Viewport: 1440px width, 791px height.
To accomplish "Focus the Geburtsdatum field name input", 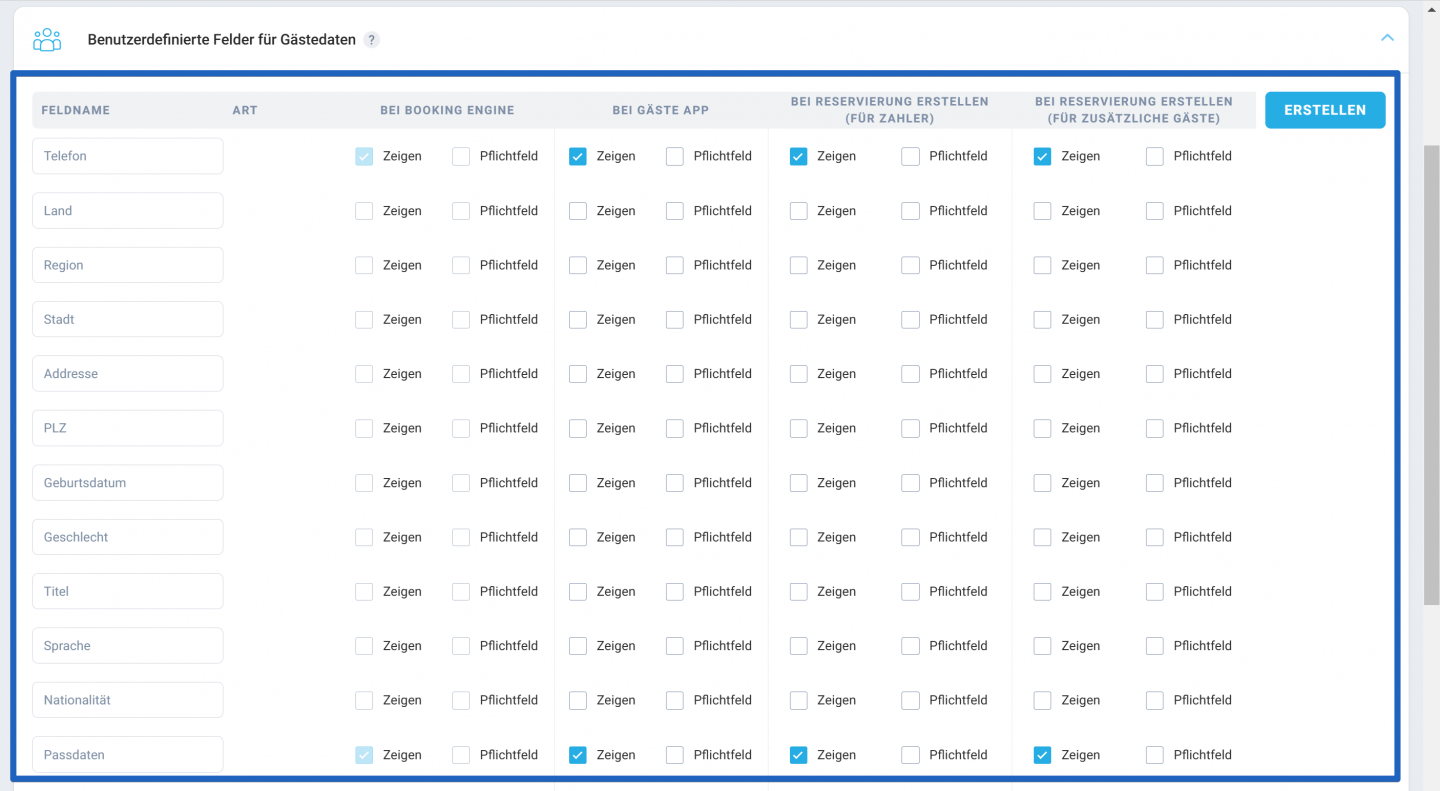I will pyautogui.click(x=128, y=483).
